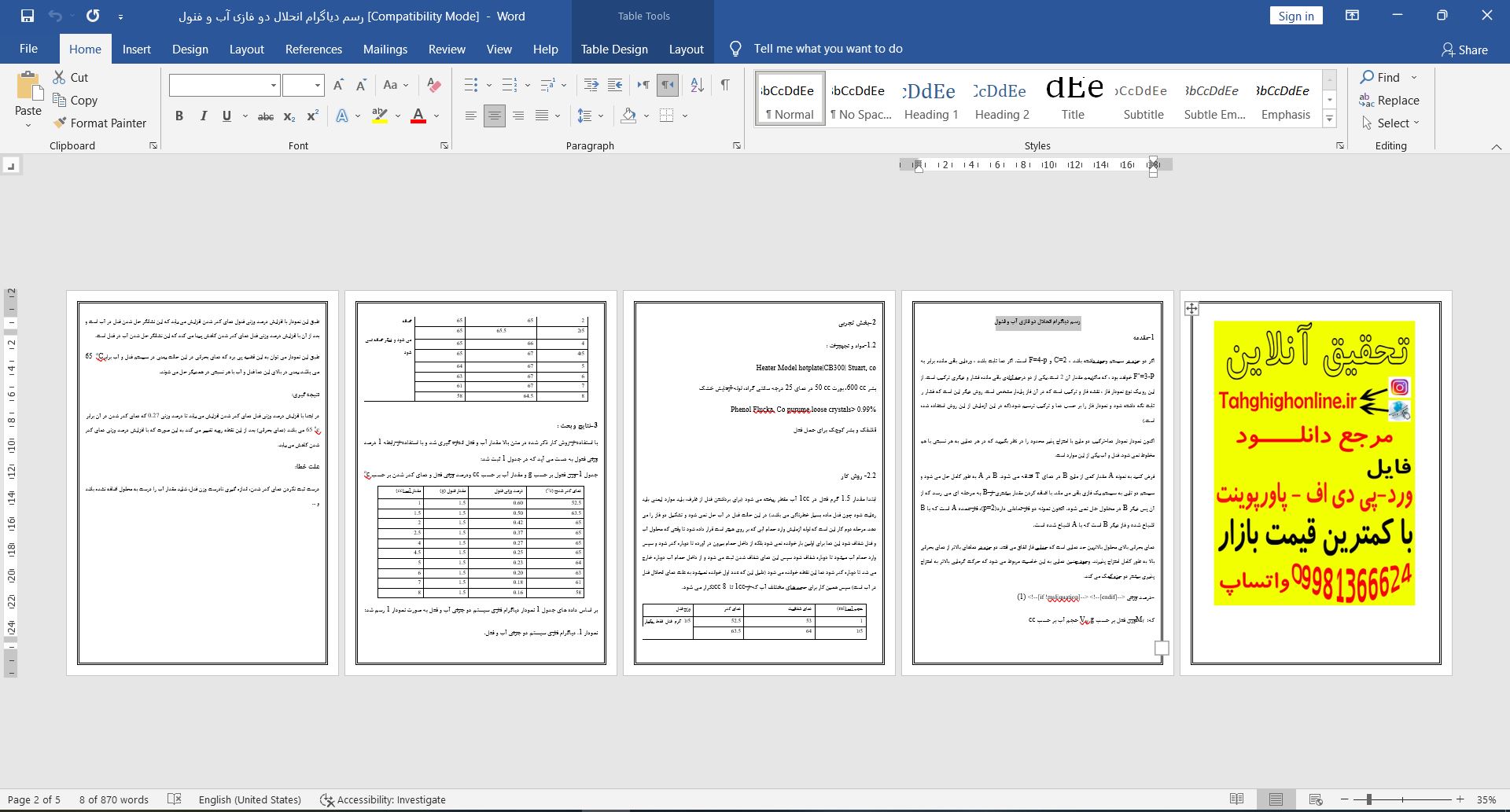The width and height of the screenshot is (1510, 812).
Task: Apply paragraph shading bucket
Action: click(628, 116)
